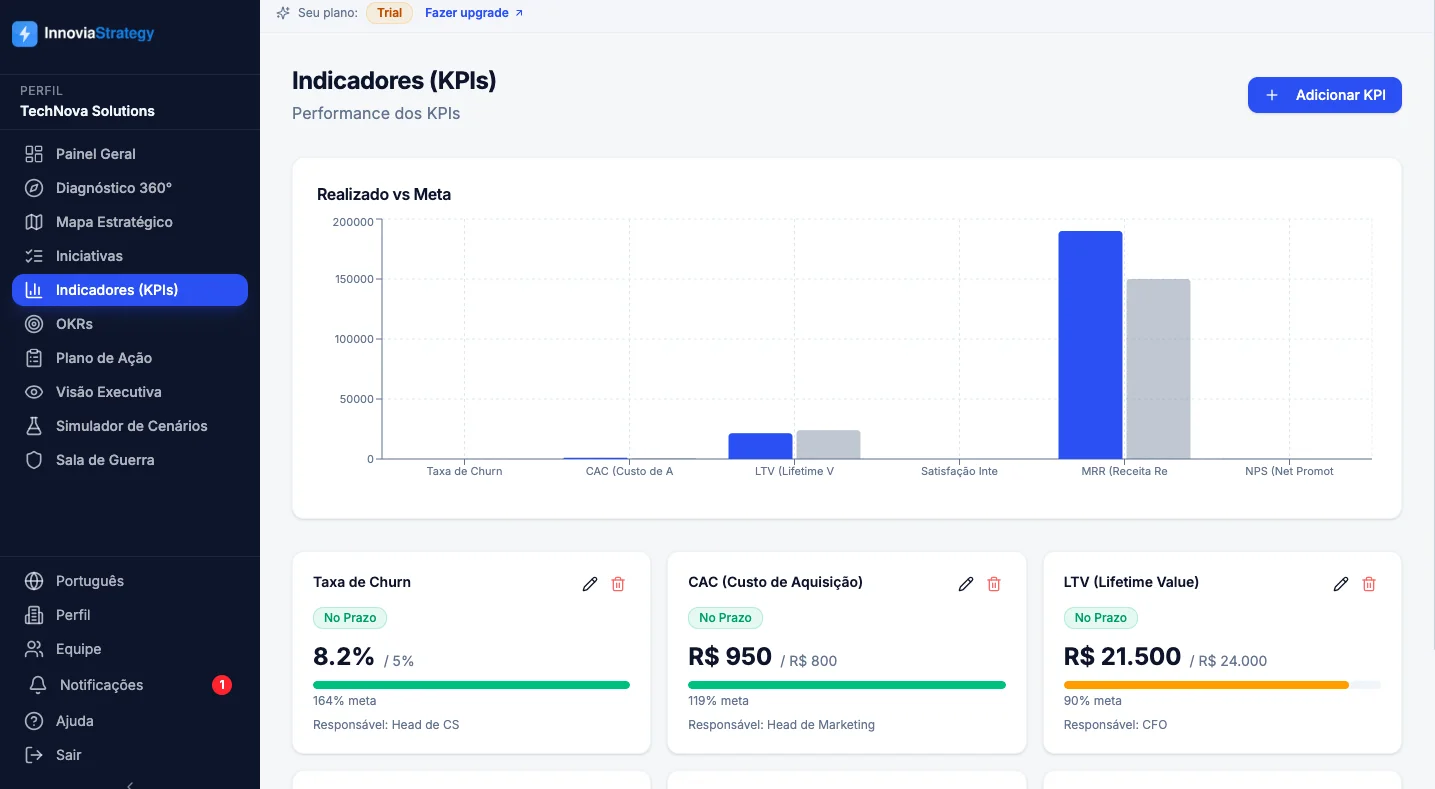The image size is (1435, 789).
Task: Edit the CAC (Custo de Aquisição) KPI
Action: click(966, 584)
